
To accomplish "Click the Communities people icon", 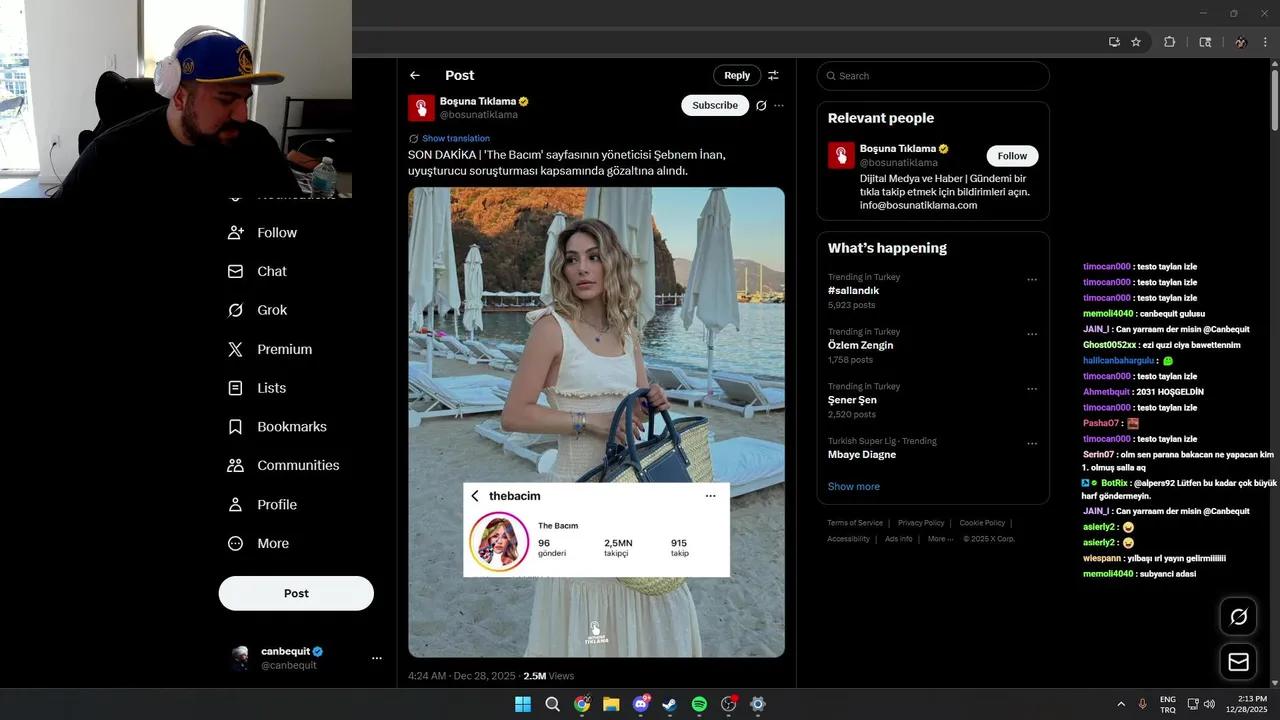I will click(x=236, y=465).
